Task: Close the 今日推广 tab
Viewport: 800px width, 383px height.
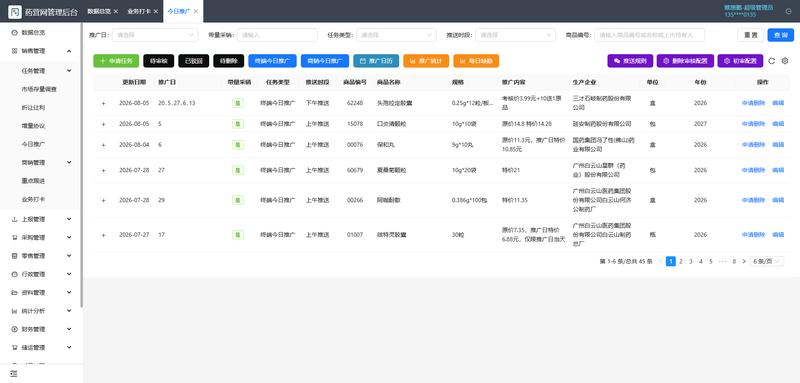Action: pyautogui.click(x=195, y=11)
